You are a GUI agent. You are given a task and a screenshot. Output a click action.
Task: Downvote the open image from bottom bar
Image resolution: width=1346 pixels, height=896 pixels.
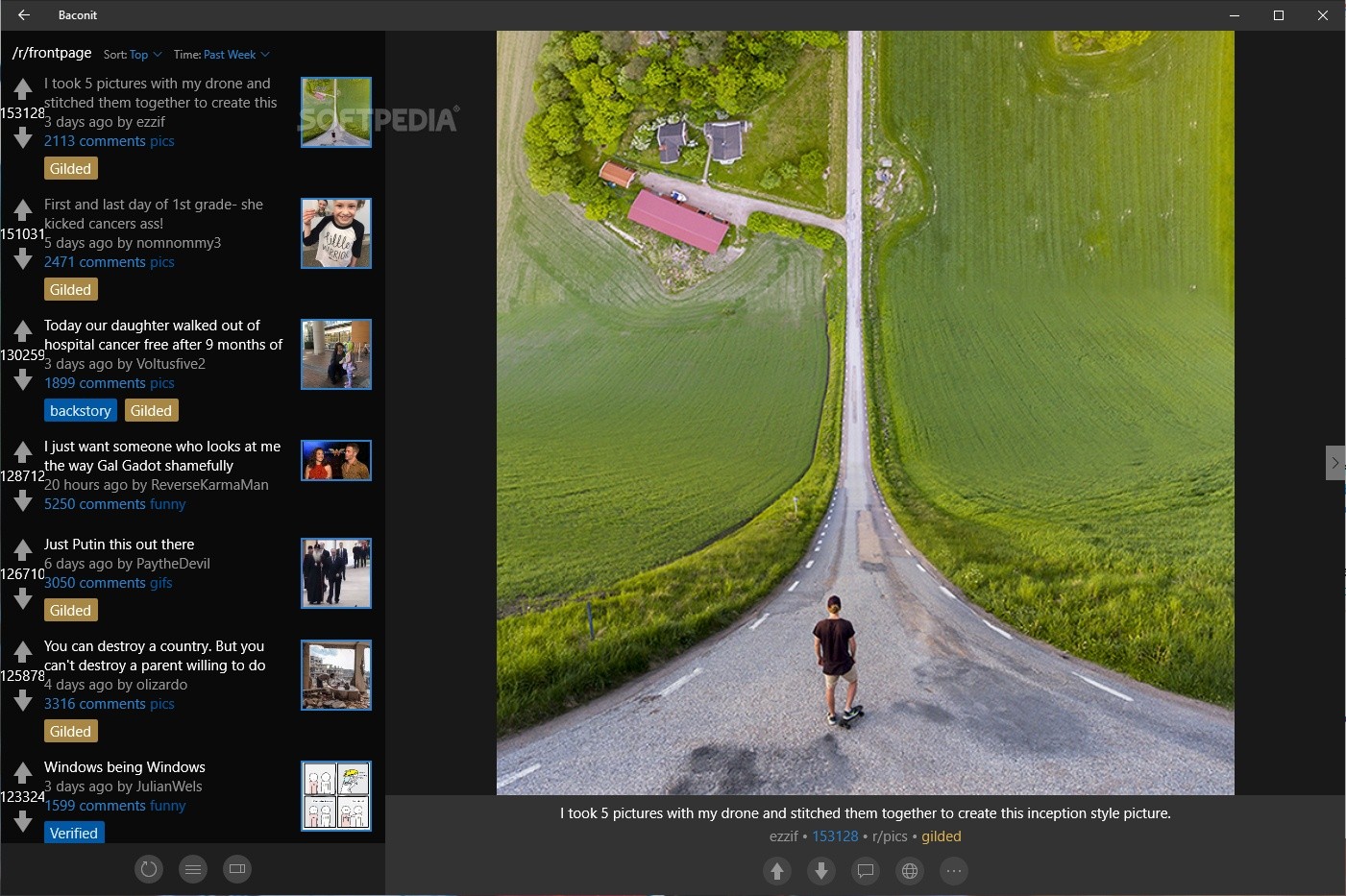pyautogui.click(x=821, y=871)
